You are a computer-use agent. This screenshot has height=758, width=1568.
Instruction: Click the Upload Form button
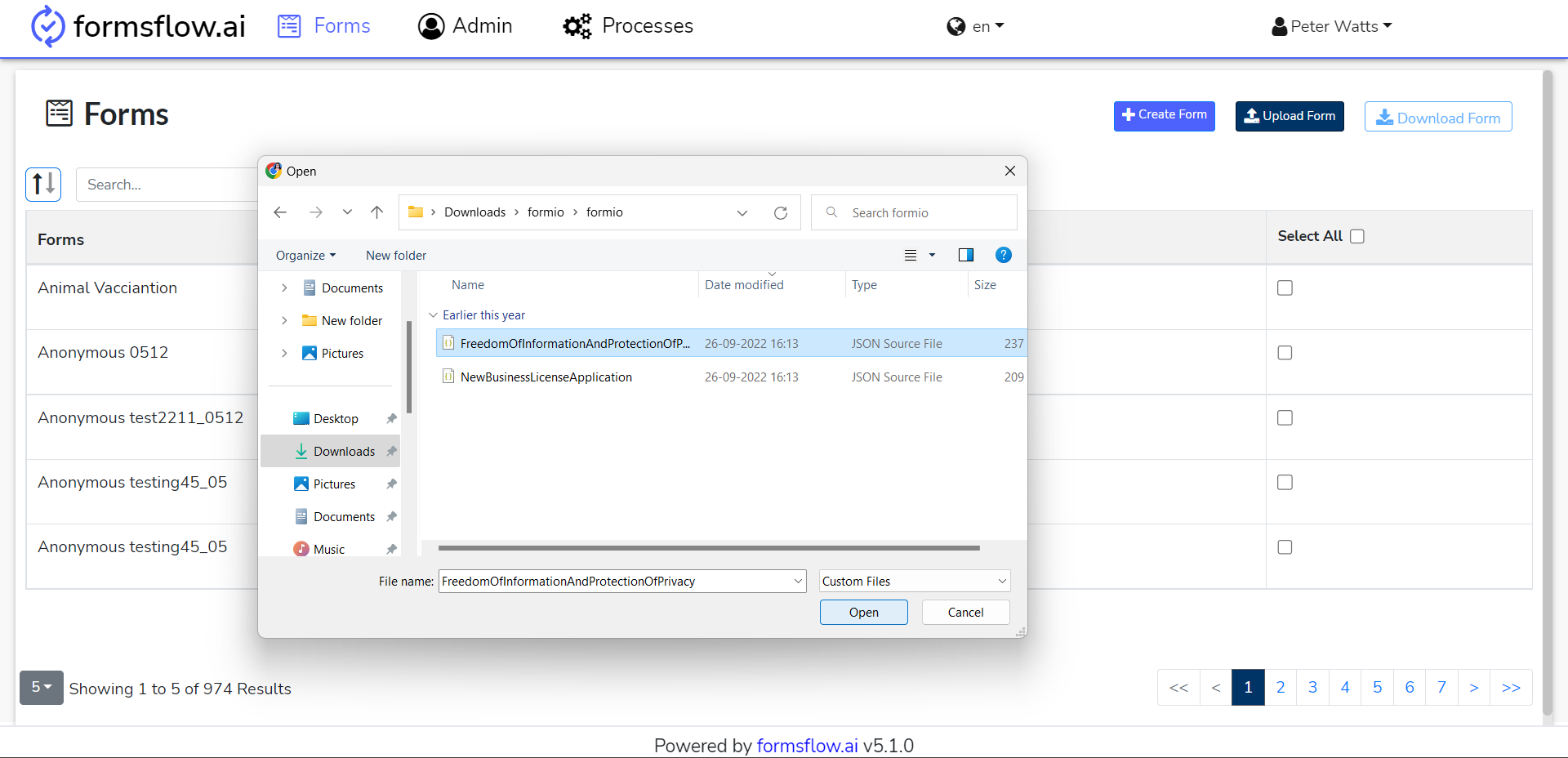(x=1290, y=116)
